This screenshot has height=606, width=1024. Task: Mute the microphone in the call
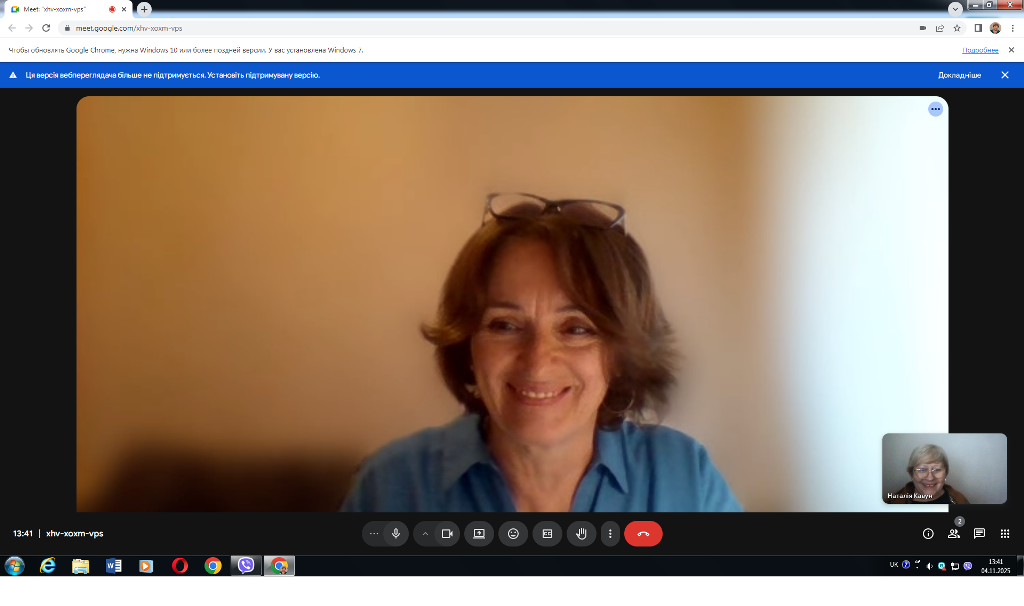tap(396, 534)
